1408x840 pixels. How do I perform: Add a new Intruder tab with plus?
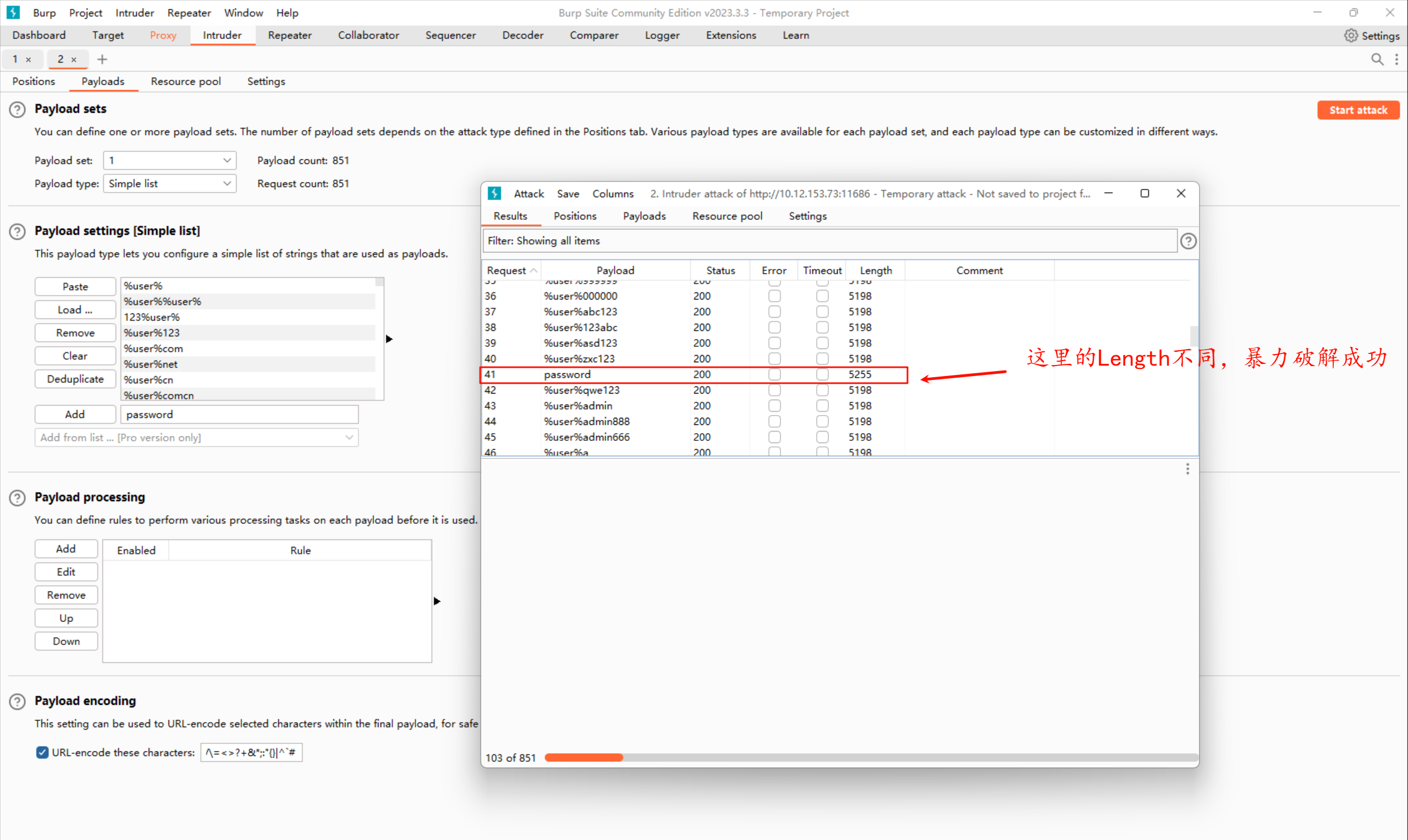coord(102,59)
